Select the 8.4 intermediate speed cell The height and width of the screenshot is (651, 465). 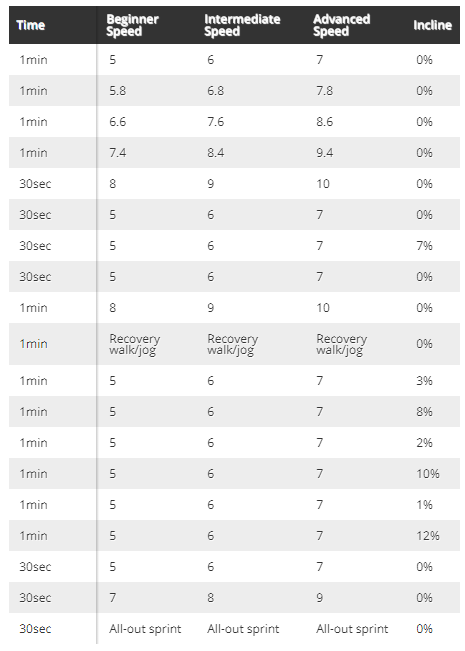(x=215, y=153)
